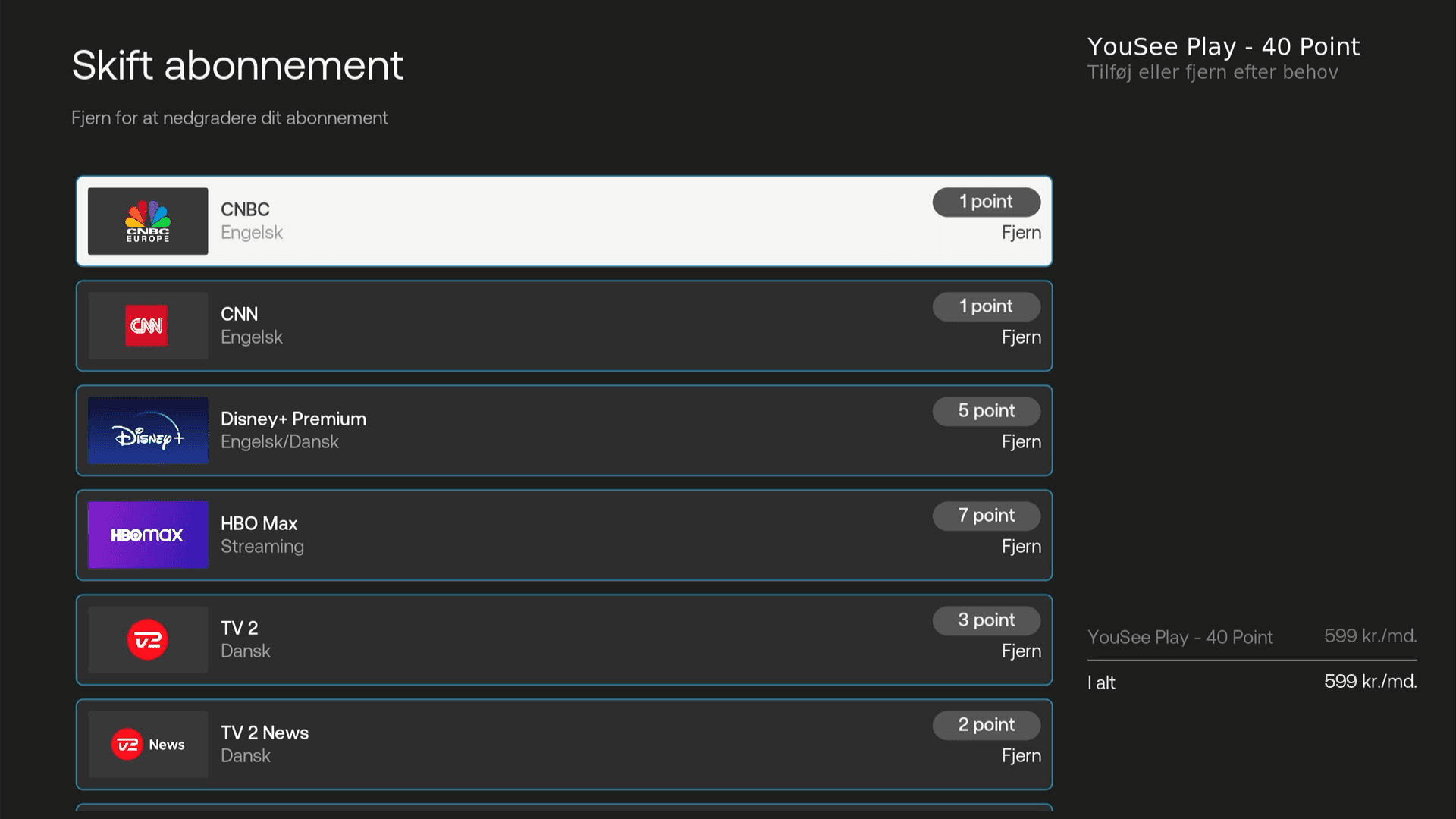Remove TV 2 via Fjern
The width and height of the screenshot is (1456, 819).
click(1021, 651)
